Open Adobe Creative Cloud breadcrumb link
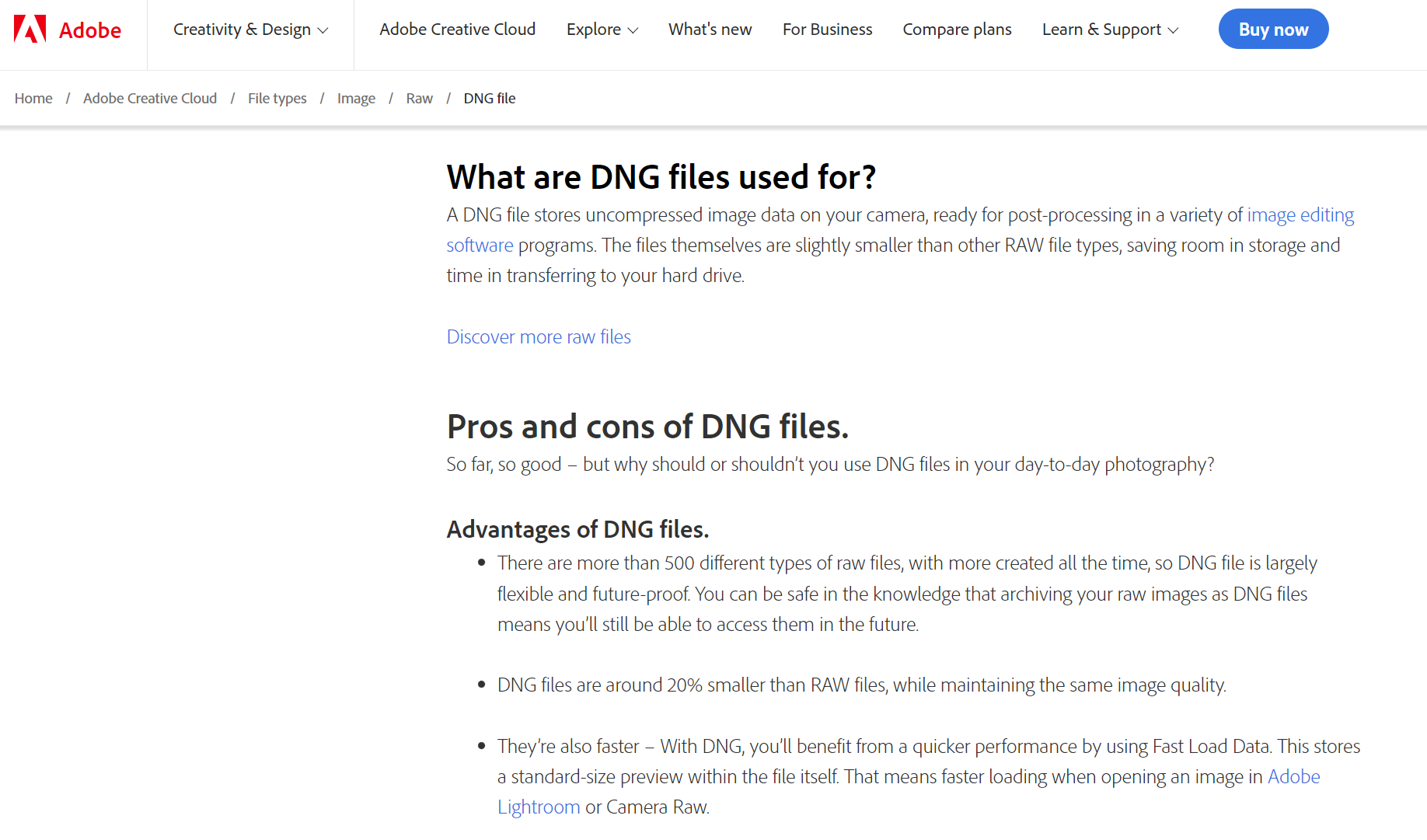The height and width of the screenshot is (840, 1427). (x=149, y=98)
